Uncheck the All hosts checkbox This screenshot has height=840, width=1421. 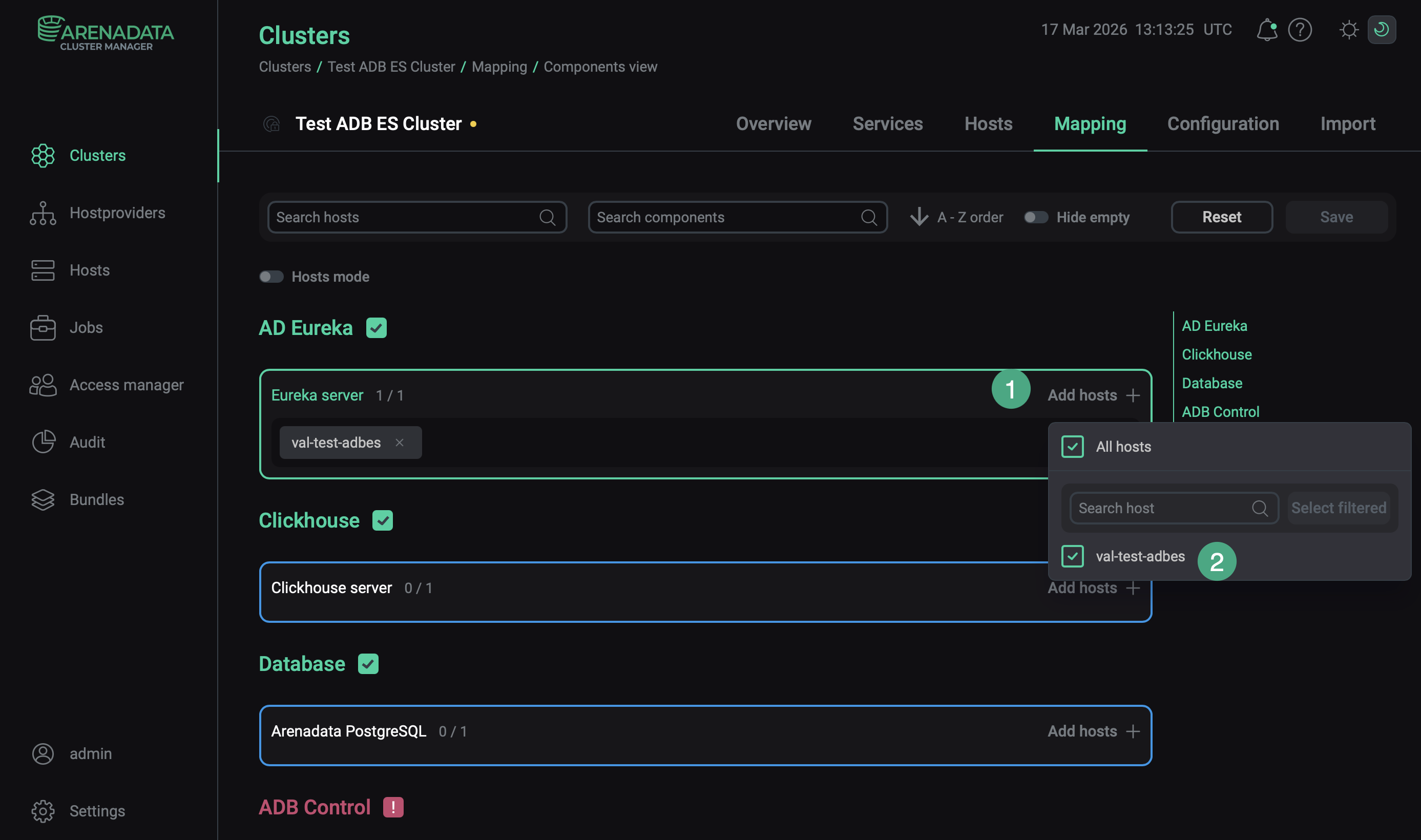[x=1072, y=447]
